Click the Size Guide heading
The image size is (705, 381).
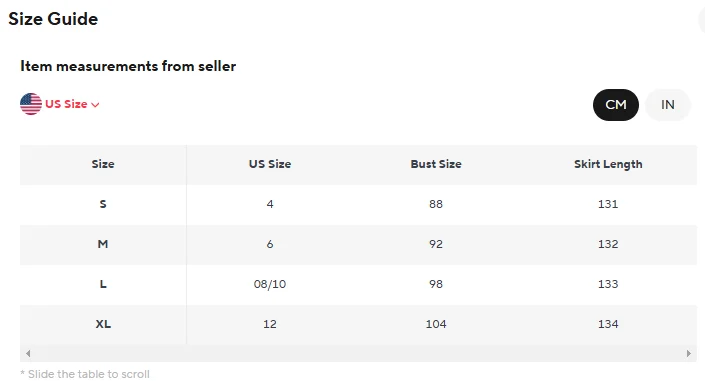[53, 19]
